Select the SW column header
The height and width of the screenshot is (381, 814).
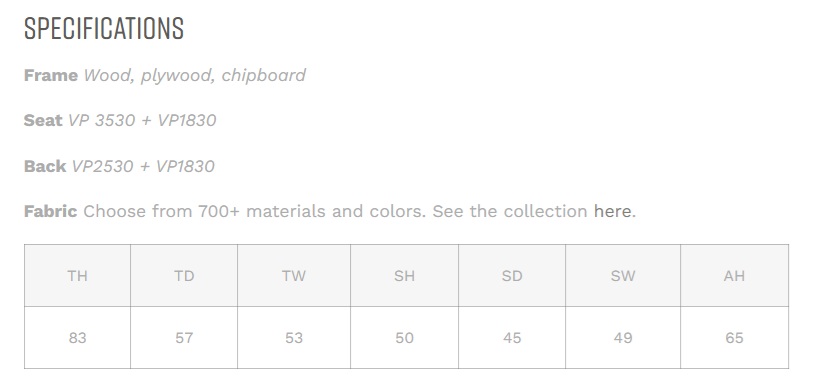pos(623,276)
